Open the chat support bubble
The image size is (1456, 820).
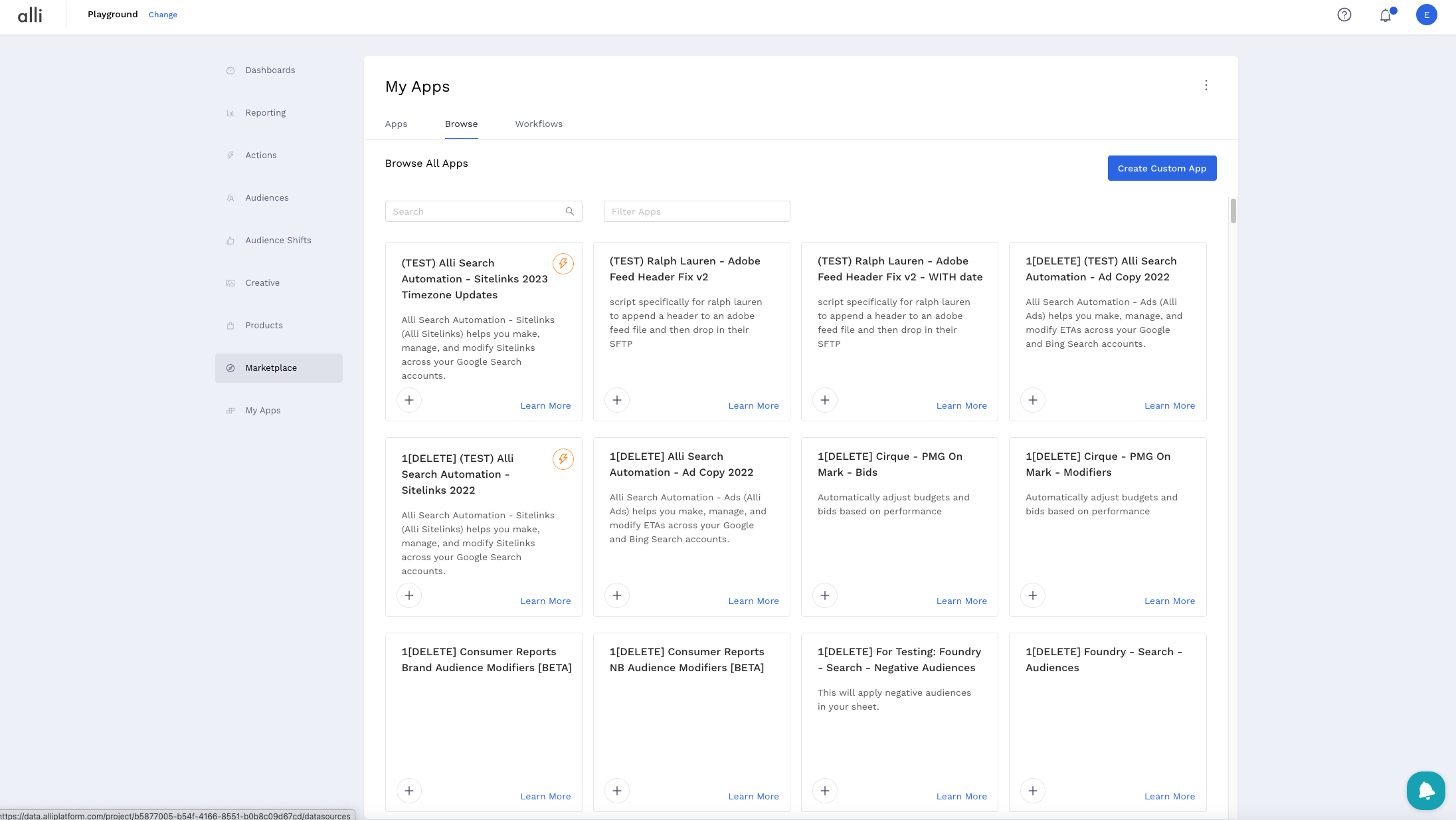[1425, 790]
